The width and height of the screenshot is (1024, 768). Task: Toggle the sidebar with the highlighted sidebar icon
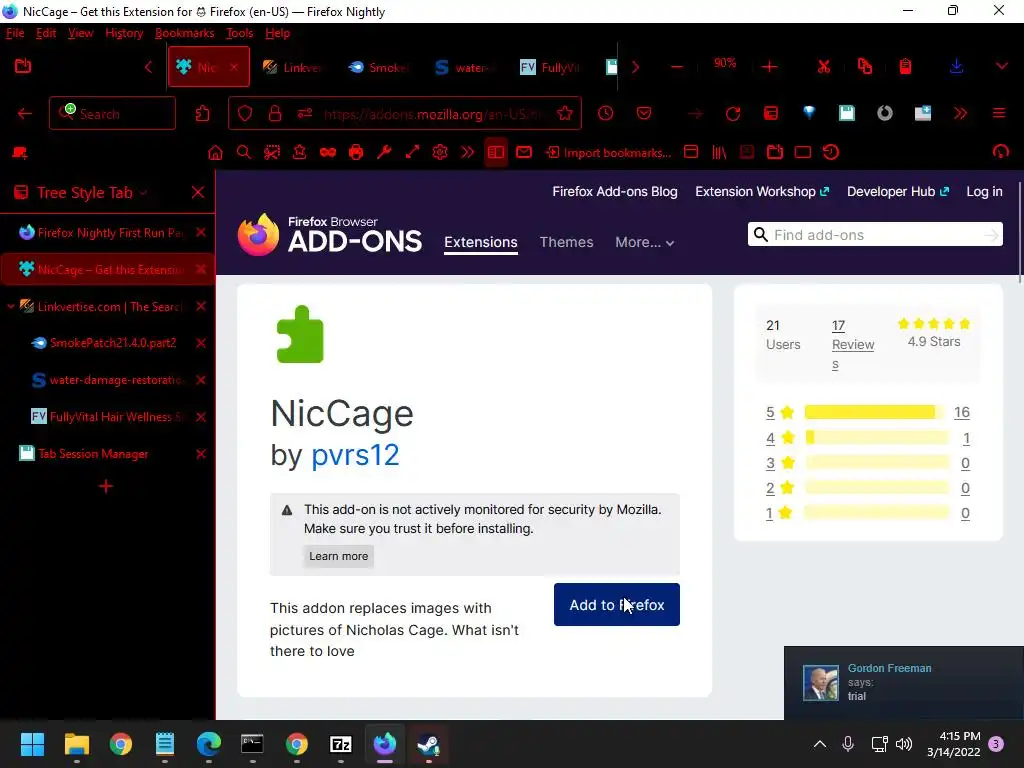tap(496, 153)
